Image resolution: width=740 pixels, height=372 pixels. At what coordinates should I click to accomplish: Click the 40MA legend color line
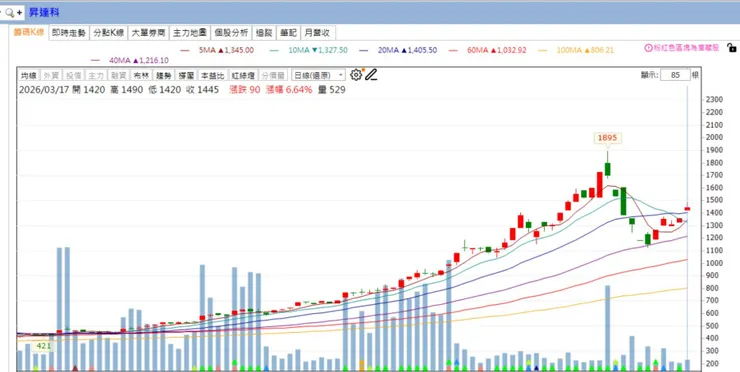tap(95, 60)
